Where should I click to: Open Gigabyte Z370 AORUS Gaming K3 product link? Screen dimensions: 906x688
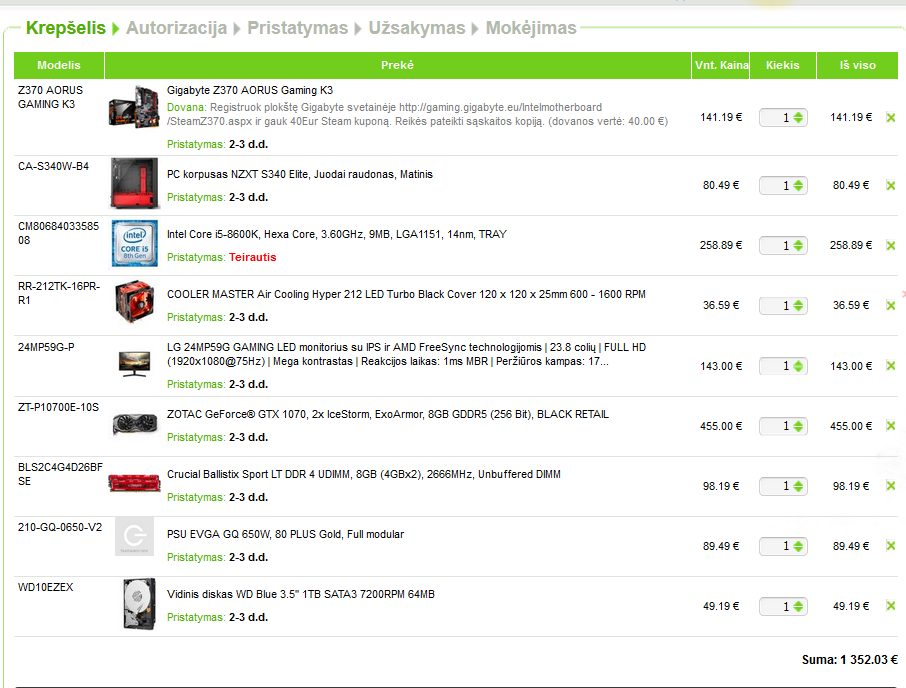pos(250,90)
